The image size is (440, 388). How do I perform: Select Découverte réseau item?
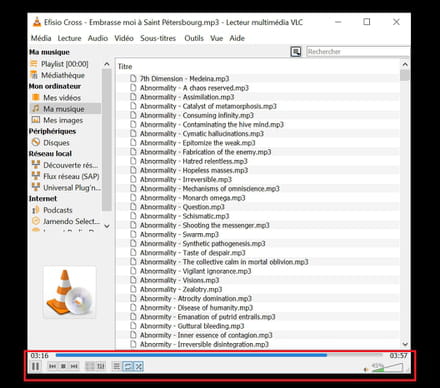click(x=65, y=165)
